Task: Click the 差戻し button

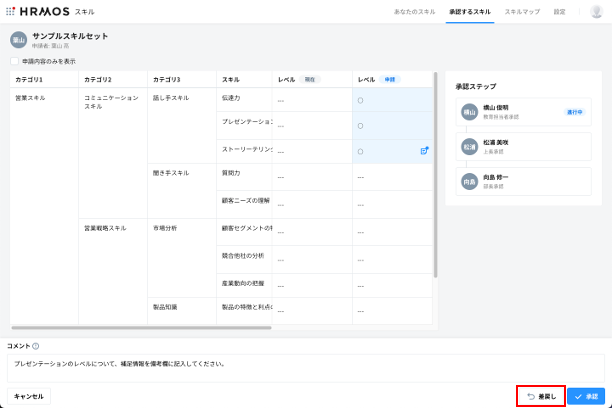Action: pos(541,396)
